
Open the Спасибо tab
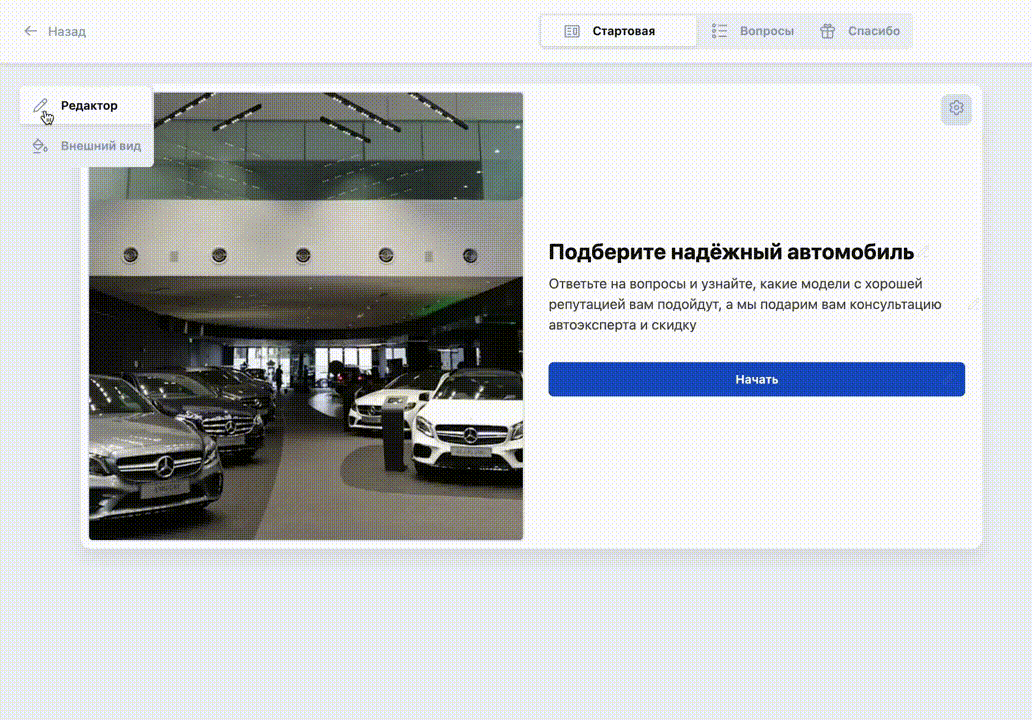[x=873, y=31]
